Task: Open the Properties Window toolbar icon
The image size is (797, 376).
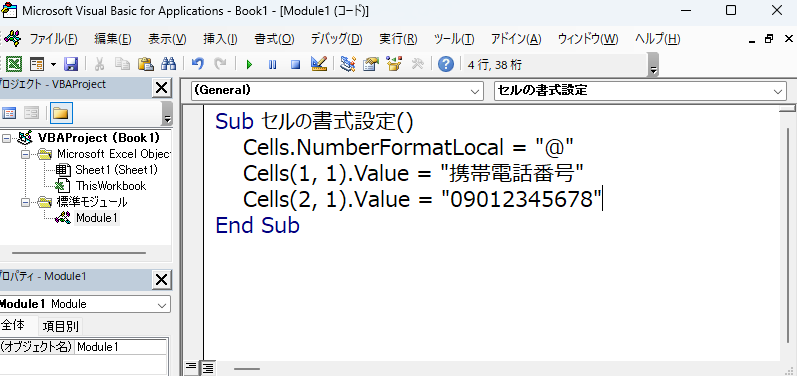Action: tap(371, 64)
